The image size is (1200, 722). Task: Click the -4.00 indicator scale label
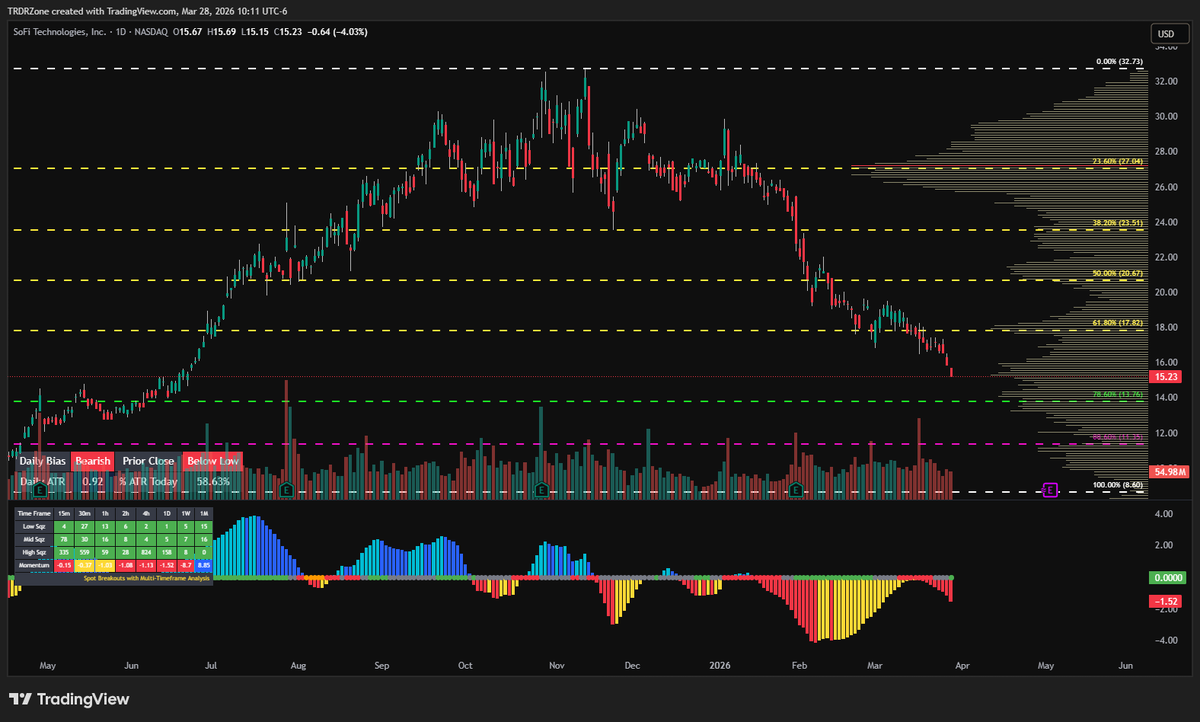point(1164,641)
